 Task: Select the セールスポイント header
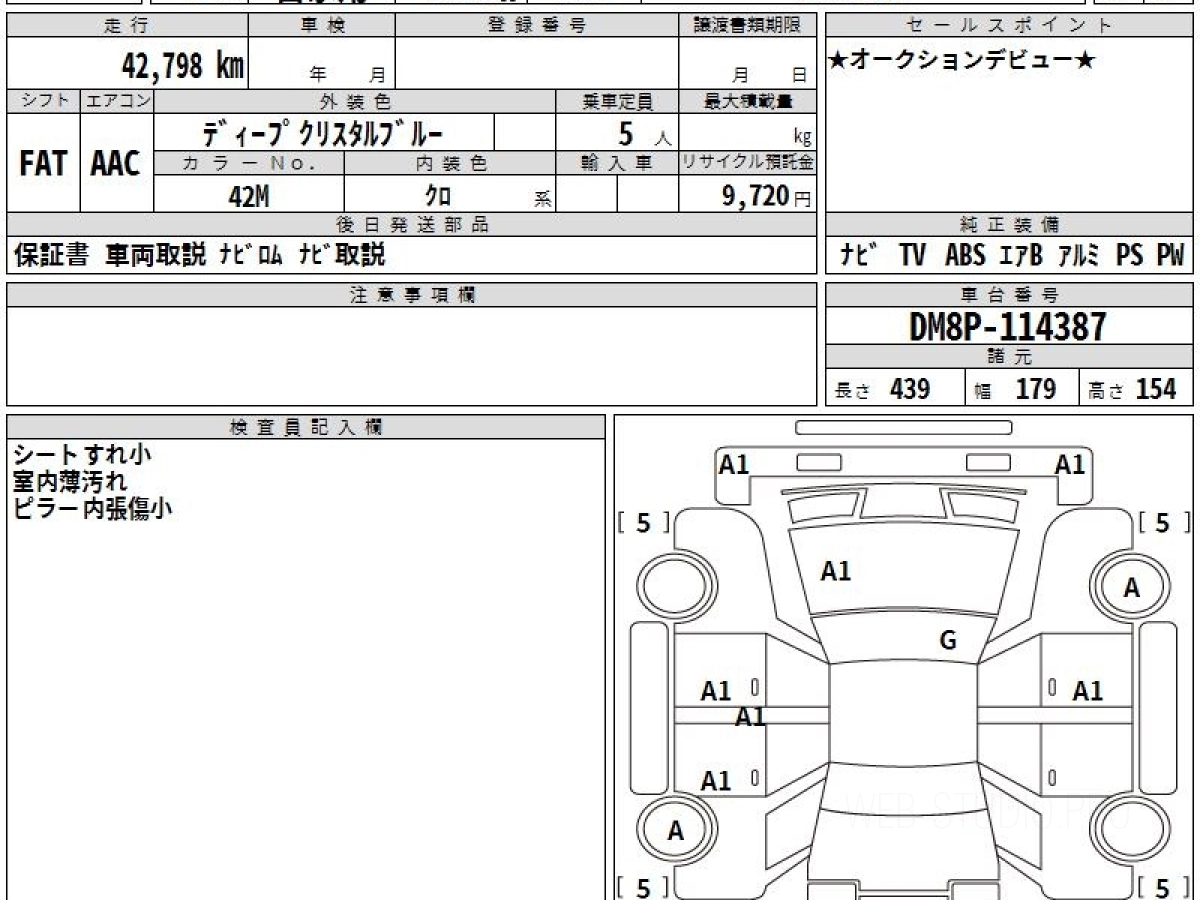[x=1009, y=26]
